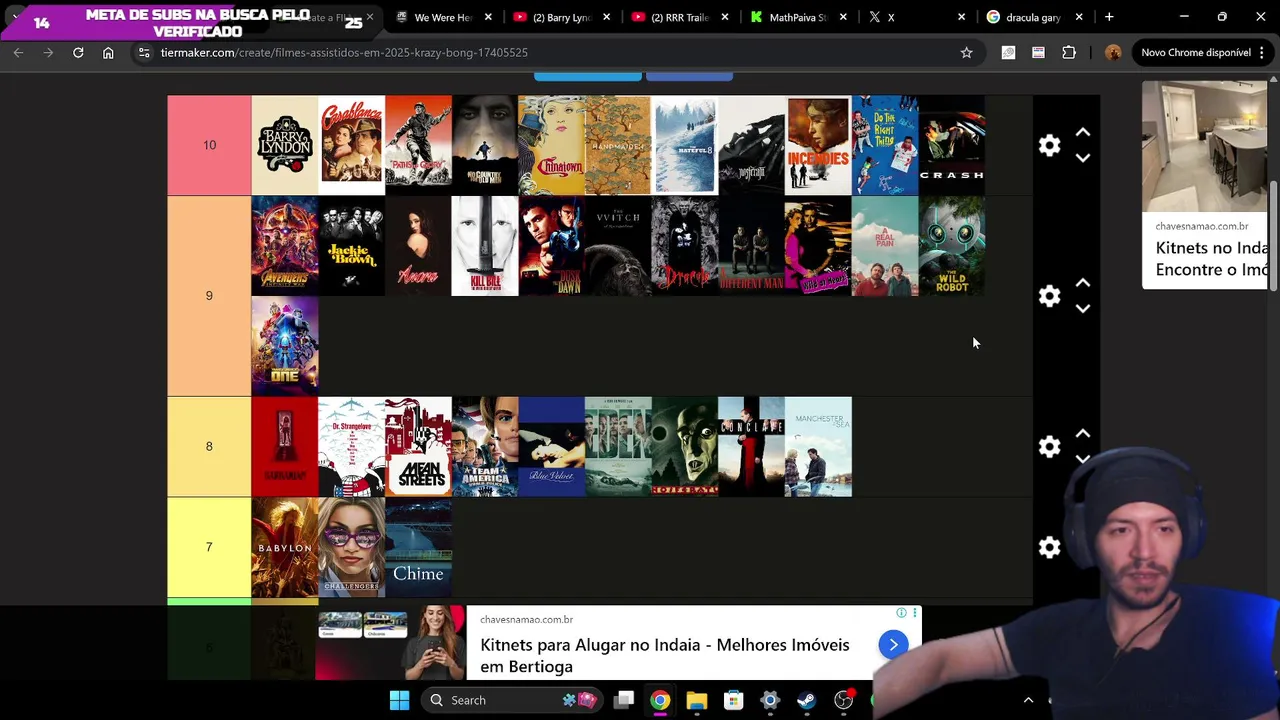Screen dimensions: 1280x720
Task: Select the Dracula poster
Action: tap(685, 246)
